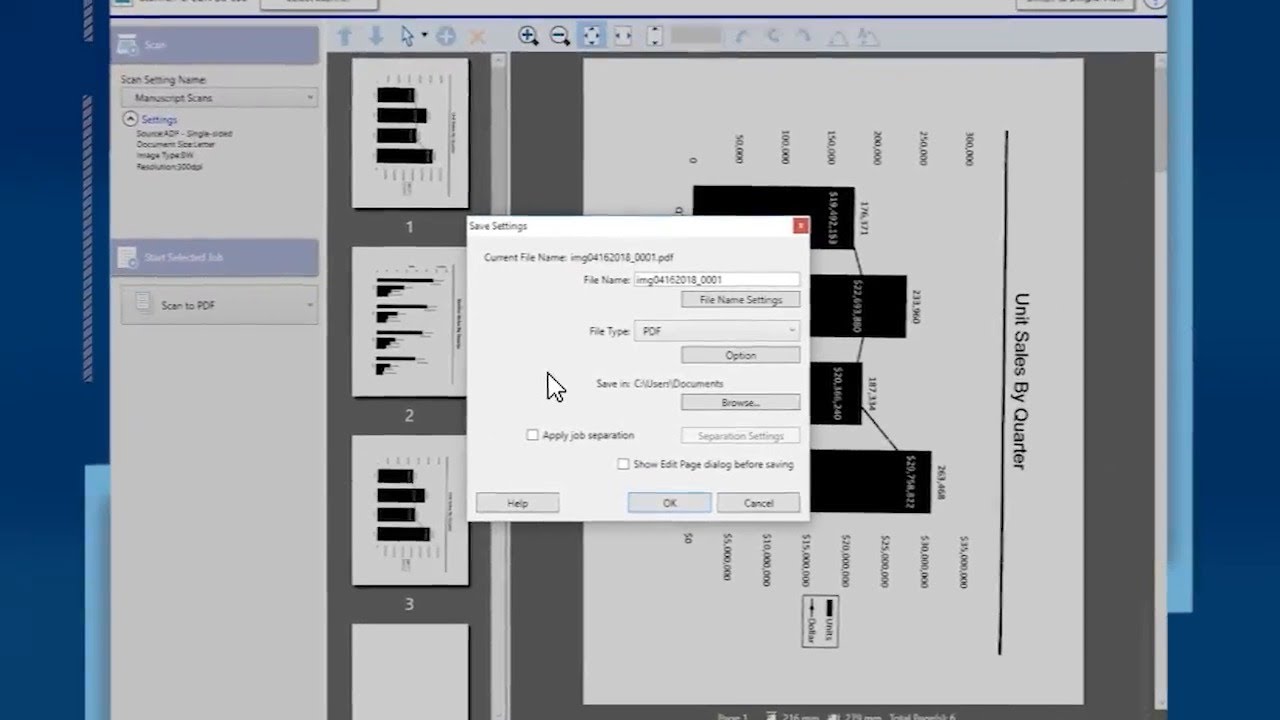This screenshot has width=1280, height=720.
Task: Toggle Show Edit Page dialog before saving
Action: point(623,464)
